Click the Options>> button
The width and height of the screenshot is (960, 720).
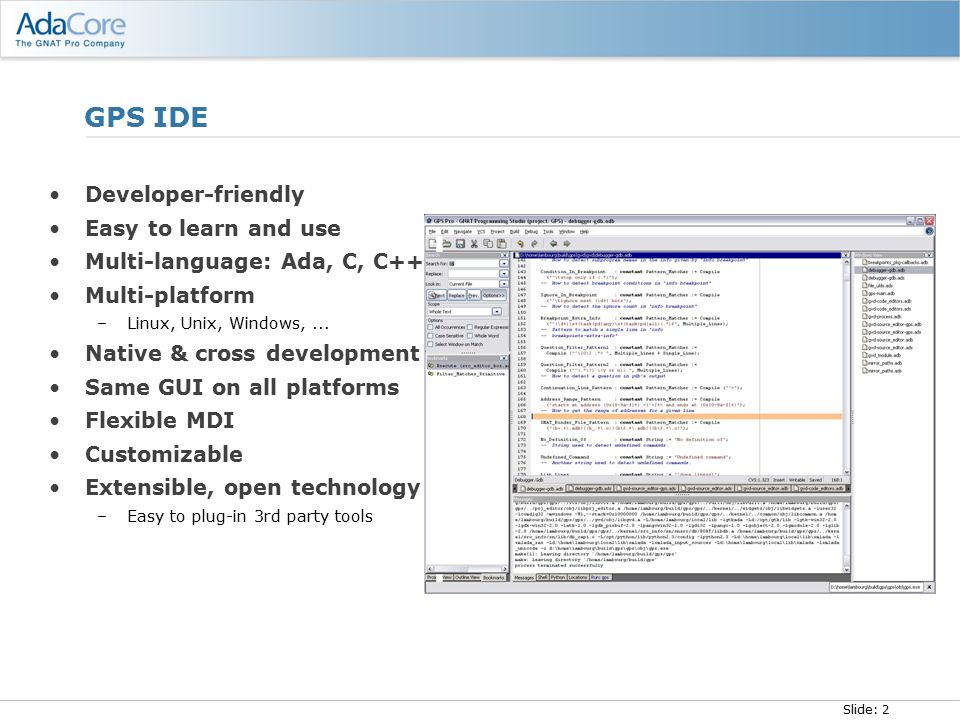494,295
